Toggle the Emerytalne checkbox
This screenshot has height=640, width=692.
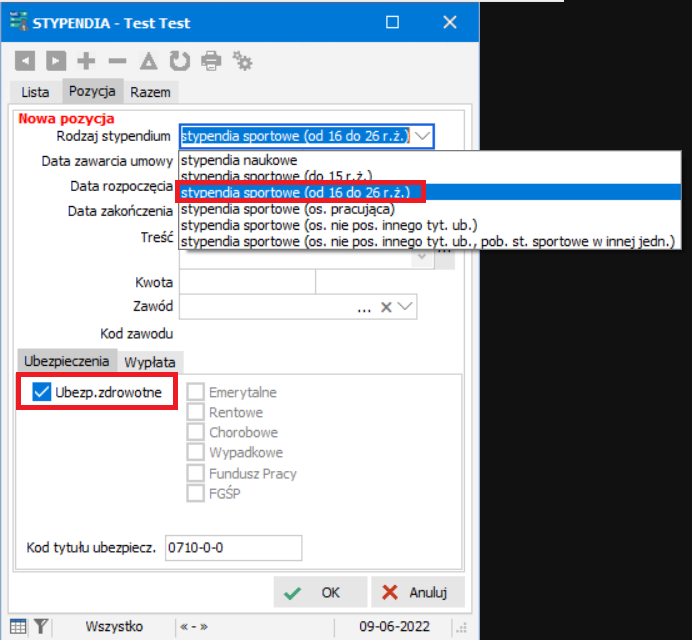click(196, 392)
